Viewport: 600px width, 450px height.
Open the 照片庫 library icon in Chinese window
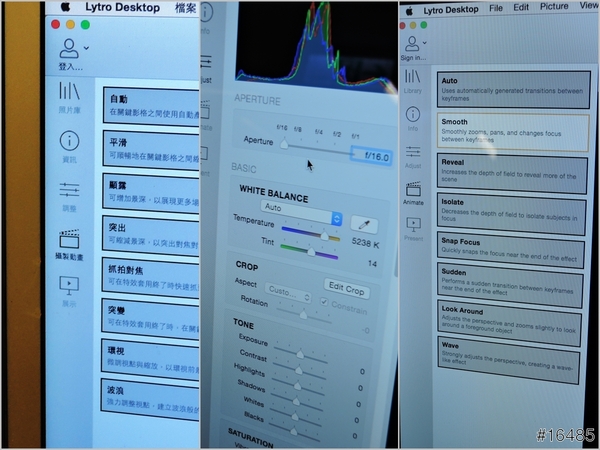click(69, 91)
